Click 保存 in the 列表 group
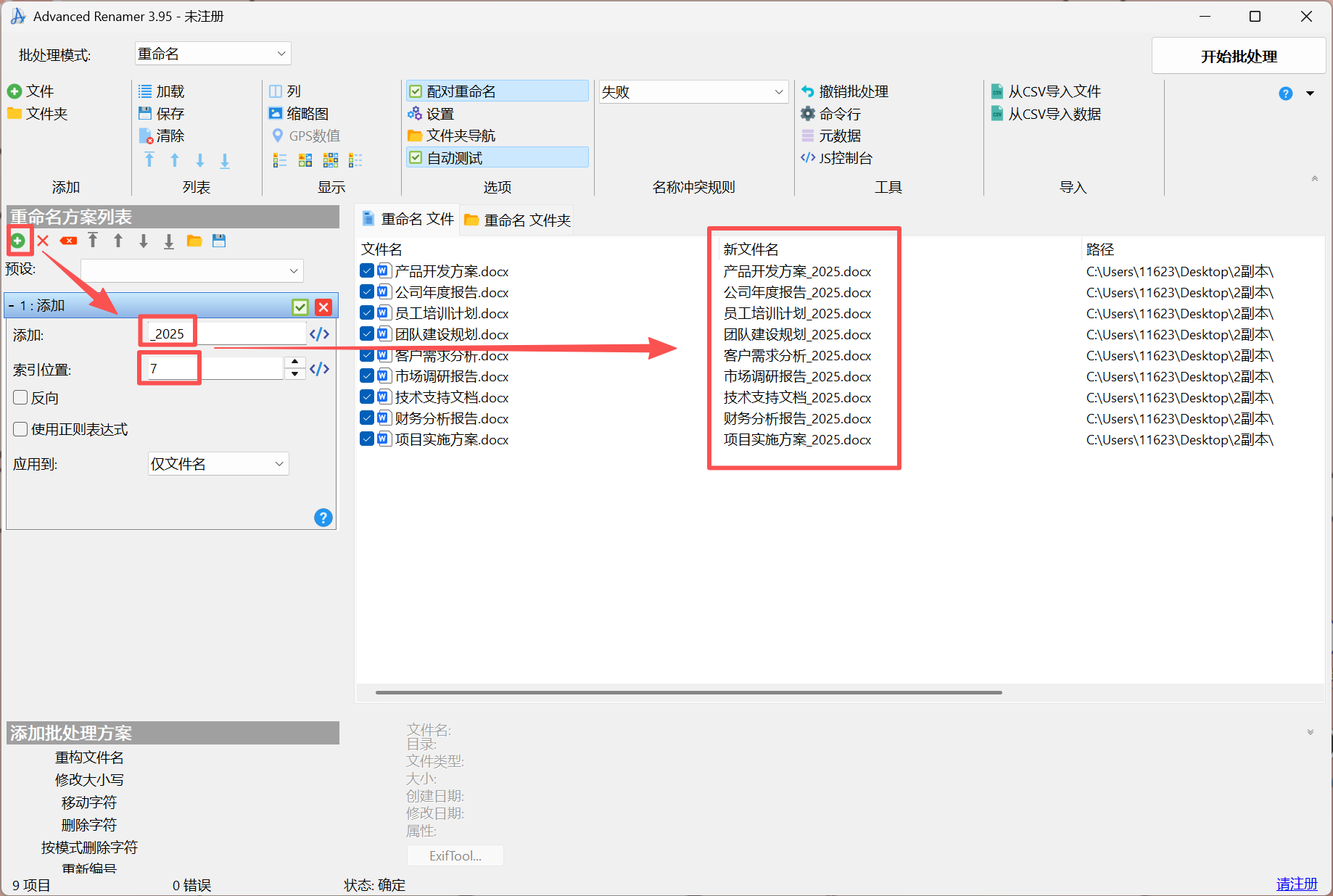This screenshot has height=896, width=1333. [161, 114]
